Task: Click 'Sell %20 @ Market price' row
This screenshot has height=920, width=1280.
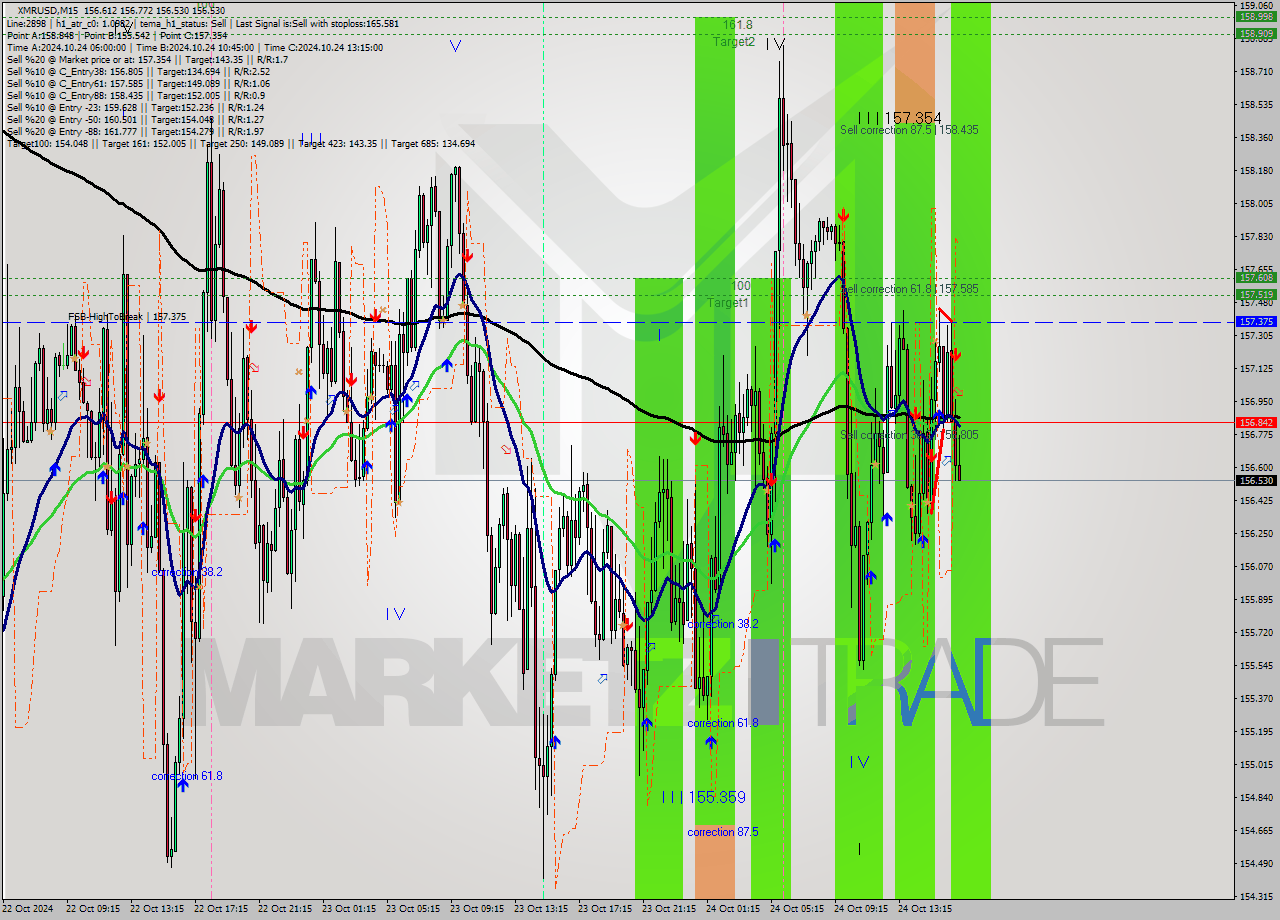Action: [x=147, y=59]
